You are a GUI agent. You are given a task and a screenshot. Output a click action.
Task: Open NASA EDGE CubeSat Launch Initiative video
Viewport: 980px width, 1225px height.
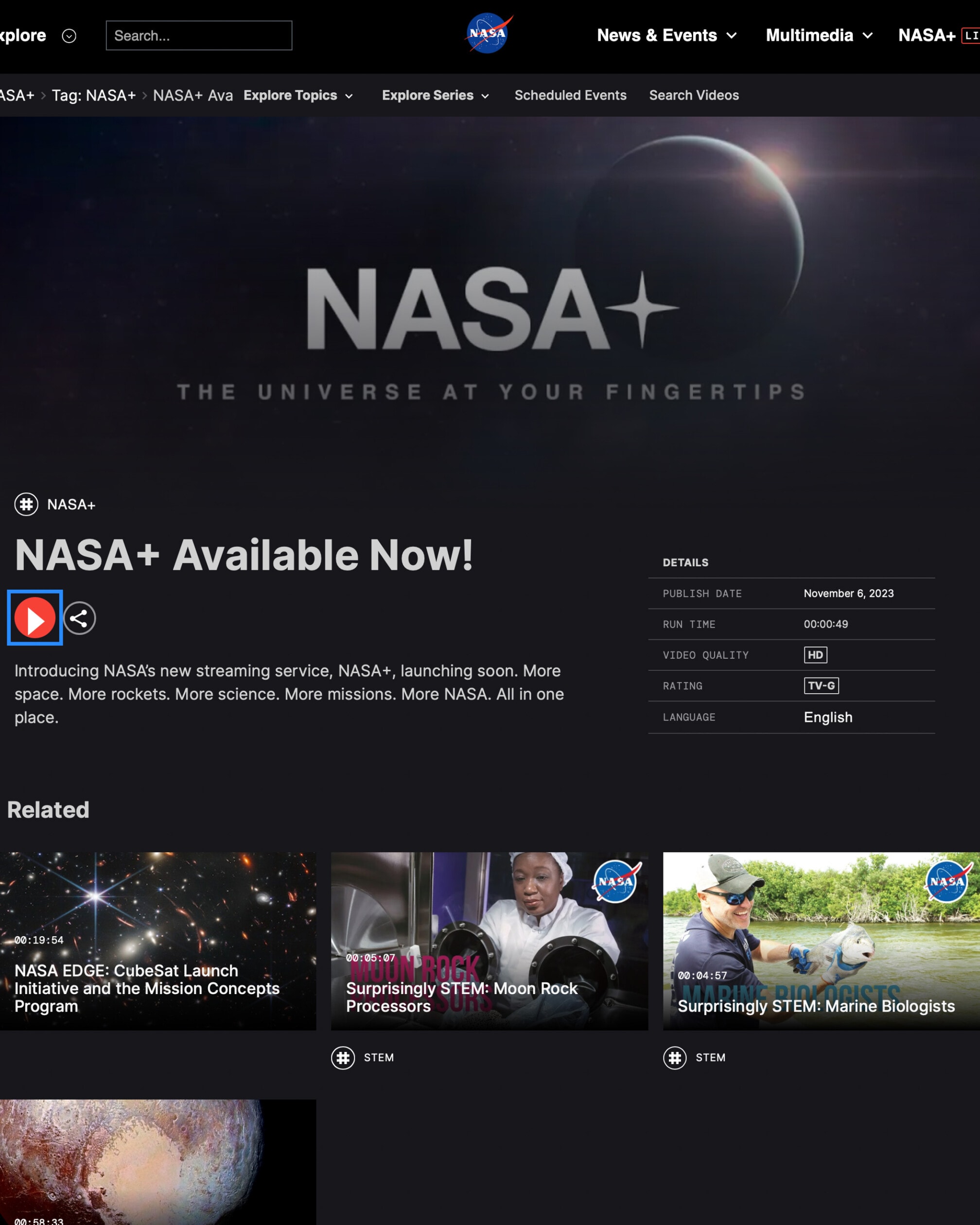point(158,941)
